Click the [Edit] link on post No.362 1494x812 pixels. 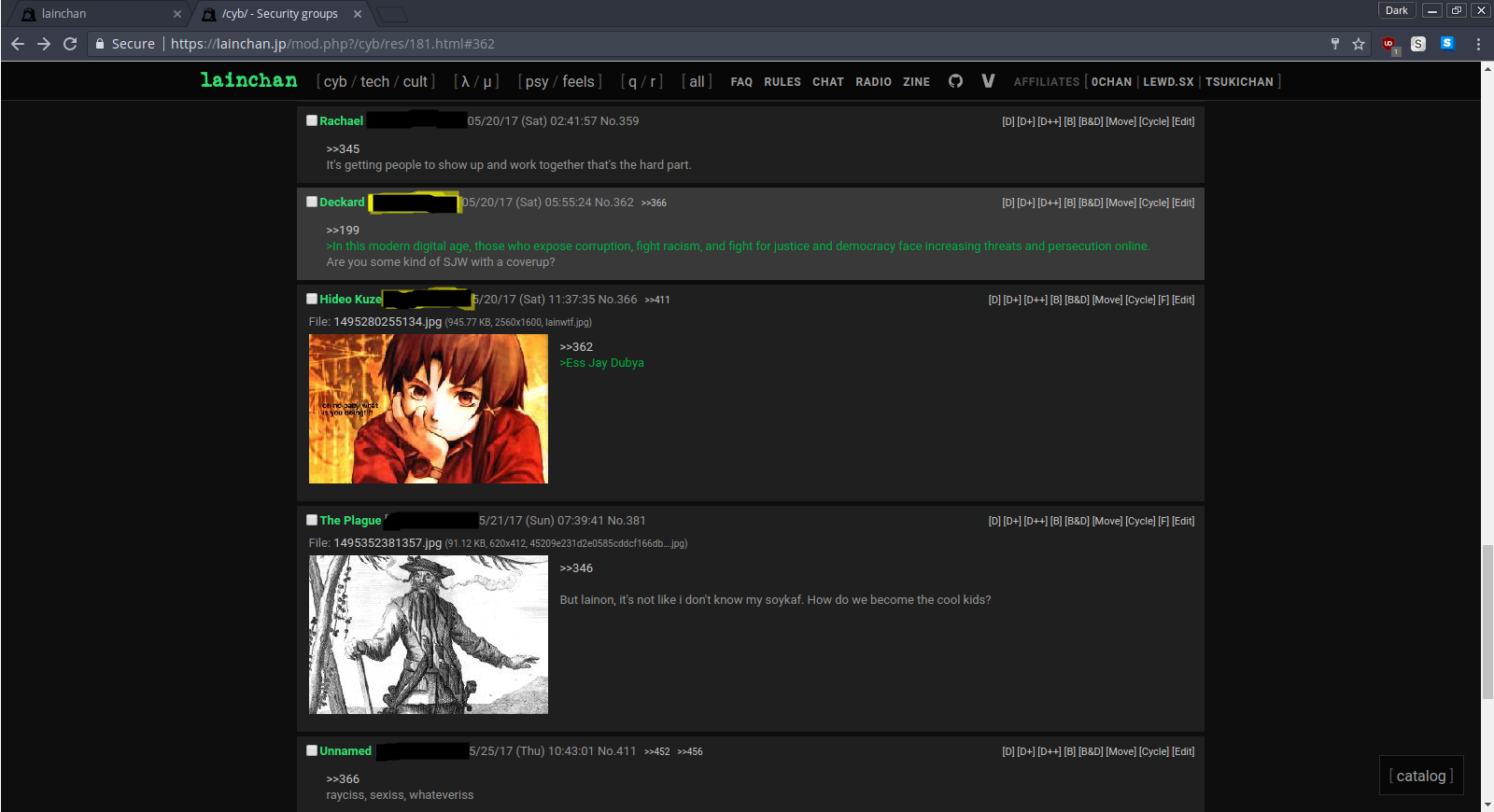click(1183, 203)
